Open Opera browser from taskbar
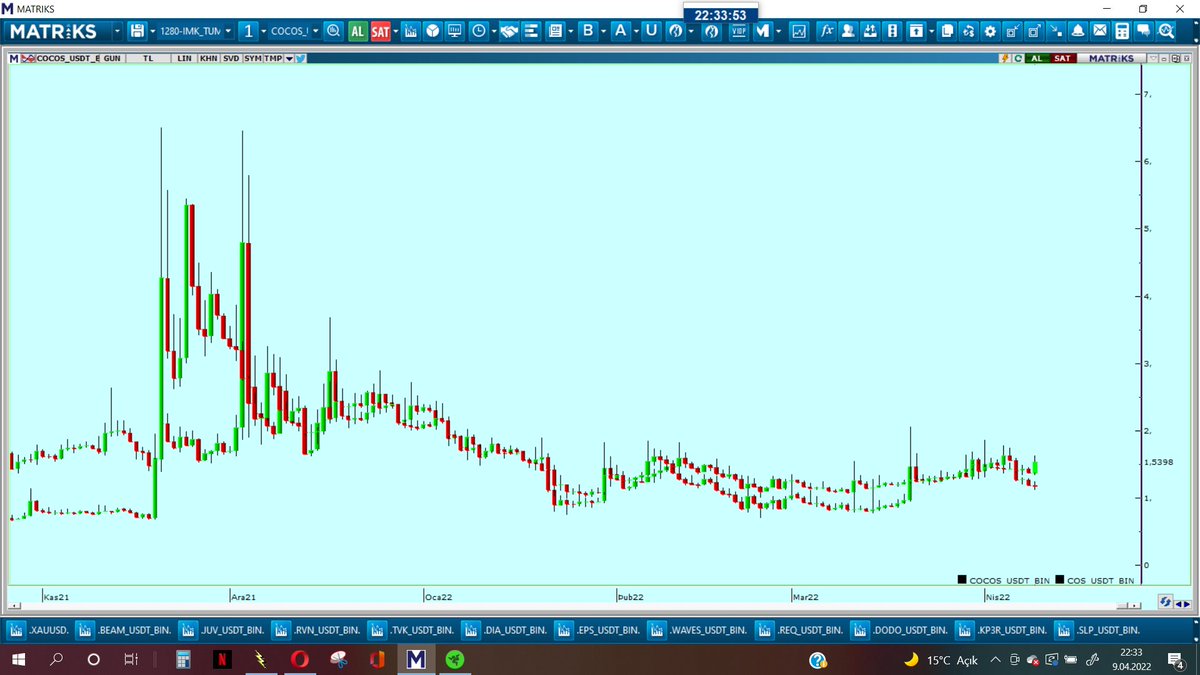 299,660
